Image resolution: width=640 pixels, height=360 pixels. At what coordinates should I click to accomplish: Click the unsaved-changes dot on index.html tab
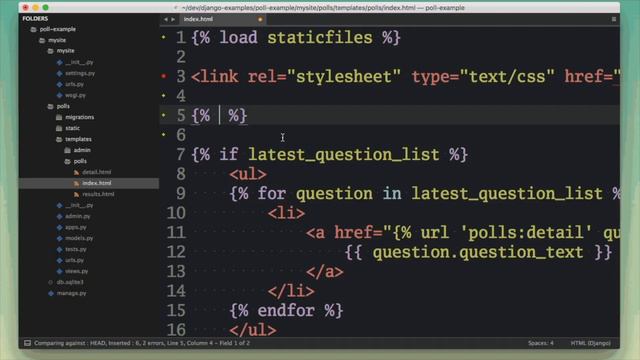[260, 19]
